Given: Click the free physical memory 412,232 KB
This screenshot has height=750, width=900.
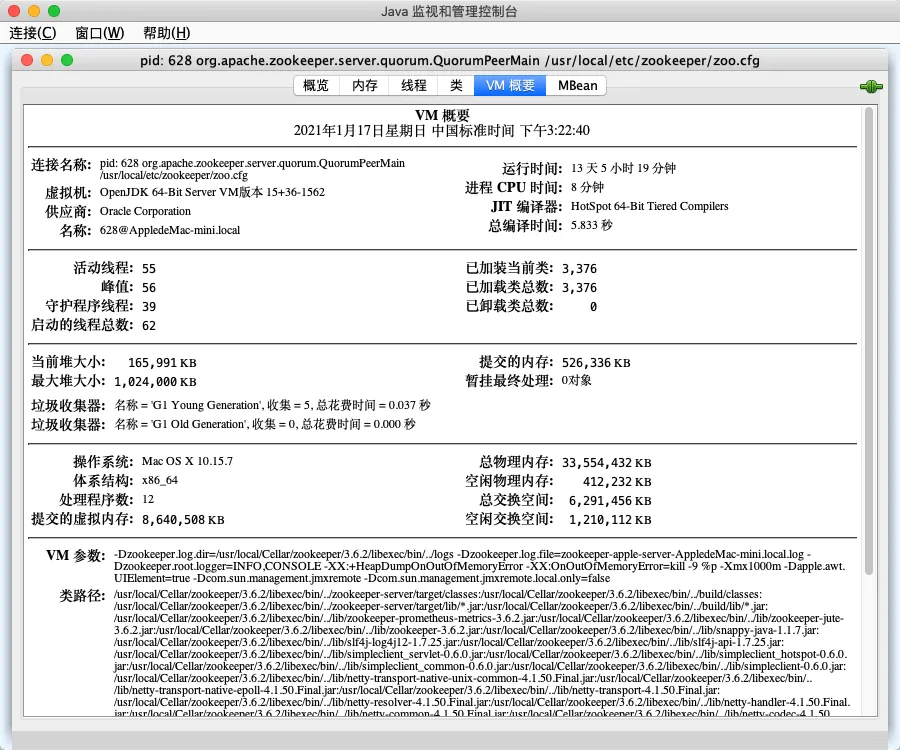Looking at the screenshot, I should 617,481.
